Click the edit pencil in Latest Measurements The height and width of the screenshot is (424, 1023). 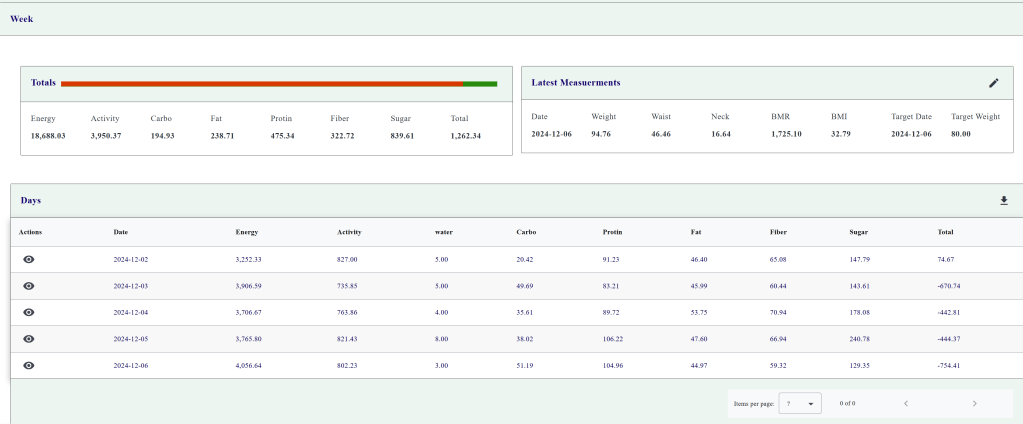[x=993, y=83]
